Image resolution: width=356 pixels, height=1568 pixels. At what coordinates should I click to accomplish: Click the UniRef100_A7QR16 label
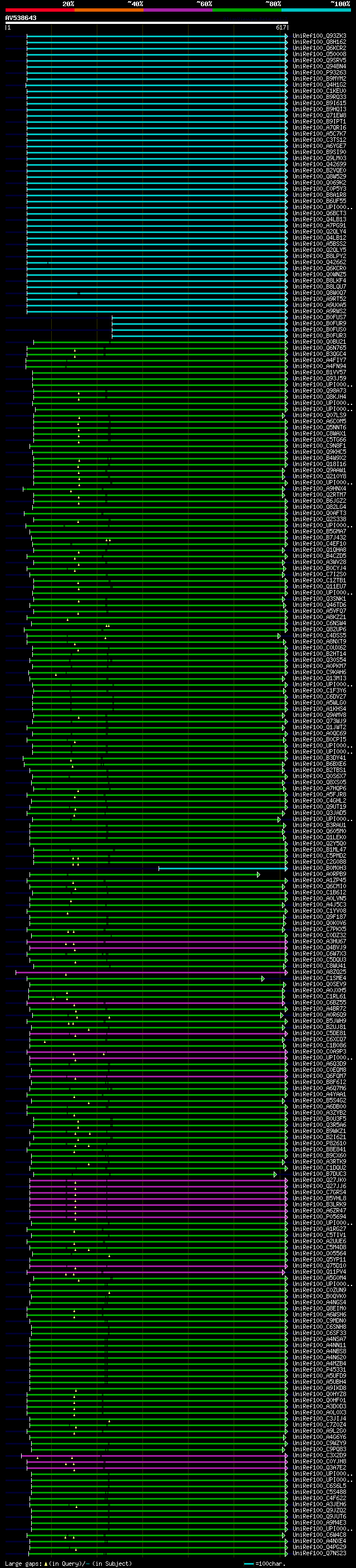click(x=319, y=128)
